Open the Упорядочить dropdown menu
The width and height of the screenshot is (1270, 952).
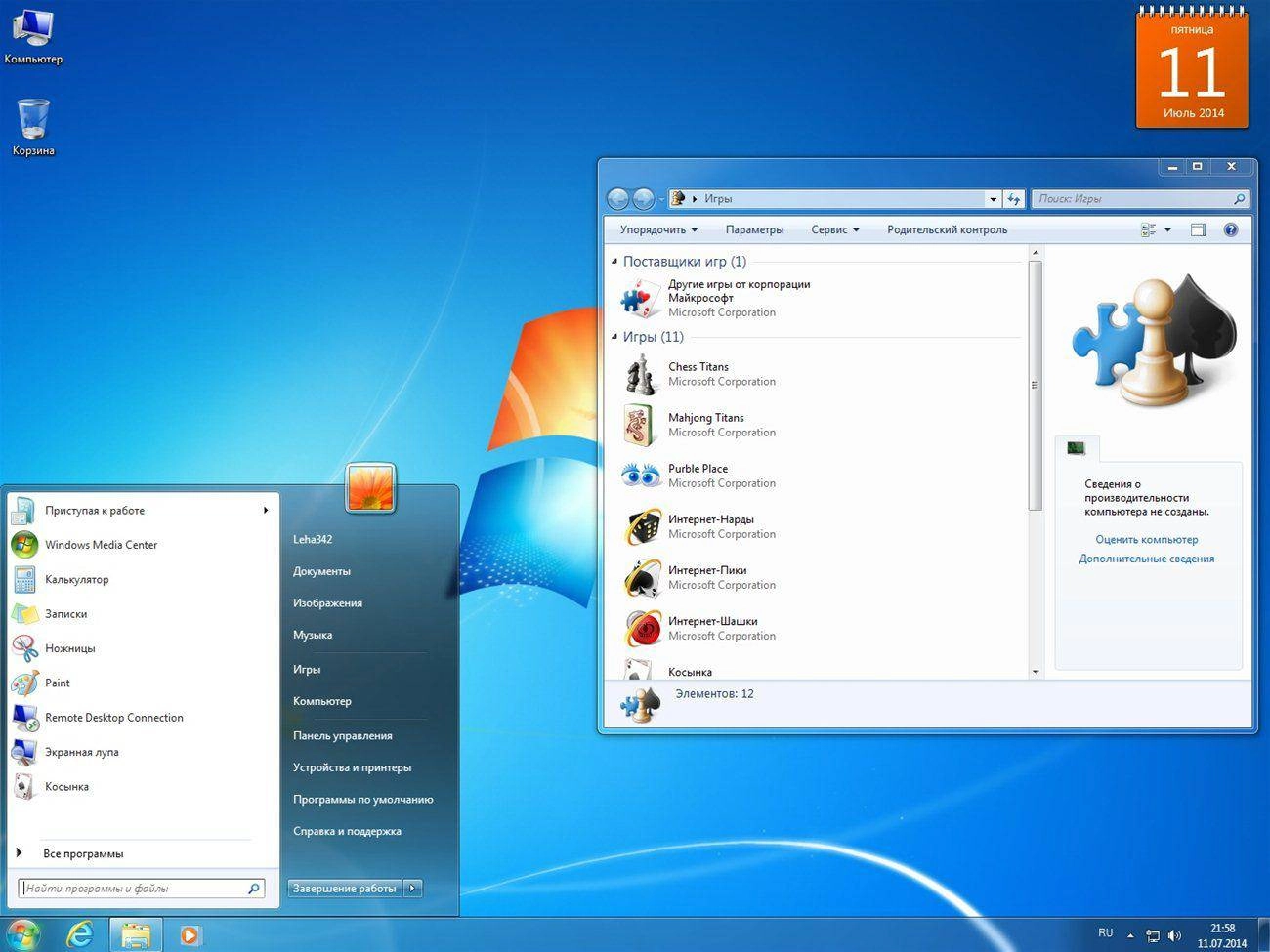[658, 229]
